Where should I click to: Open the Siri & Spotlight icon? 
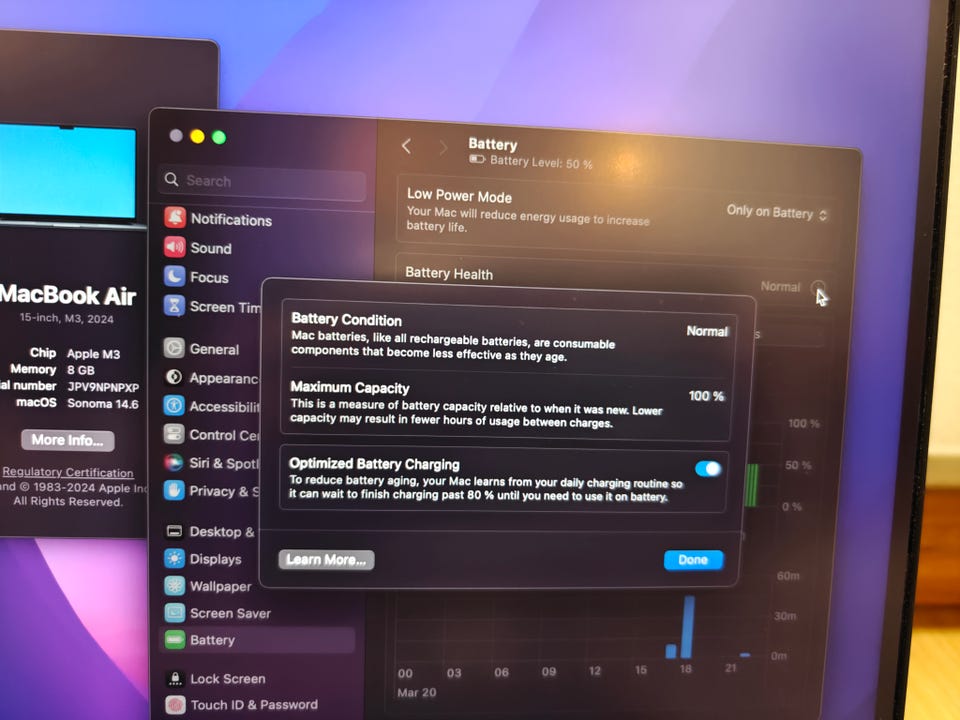pyautogui.click(x=174, y=462)
